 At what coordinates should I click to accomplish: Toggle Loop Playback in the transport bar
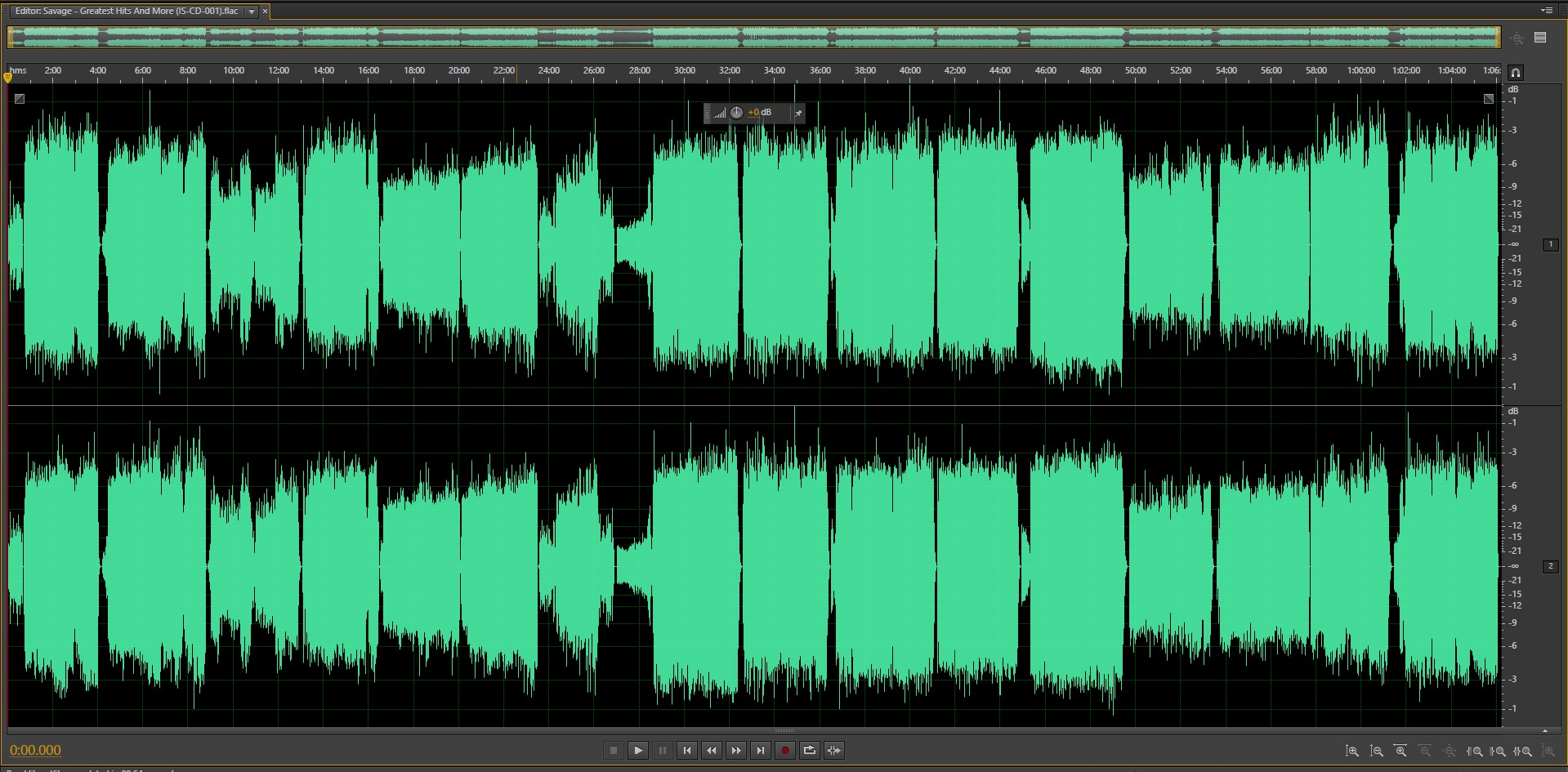click(810, 750)
